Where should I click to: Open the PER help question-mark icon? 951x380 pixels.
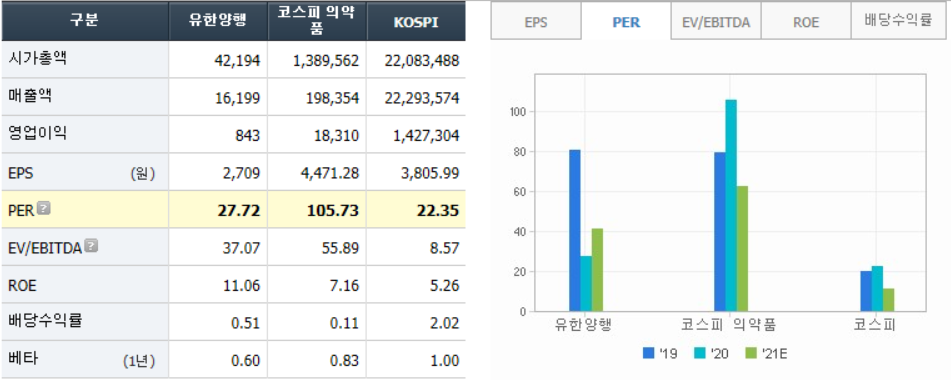coord(44,208)
